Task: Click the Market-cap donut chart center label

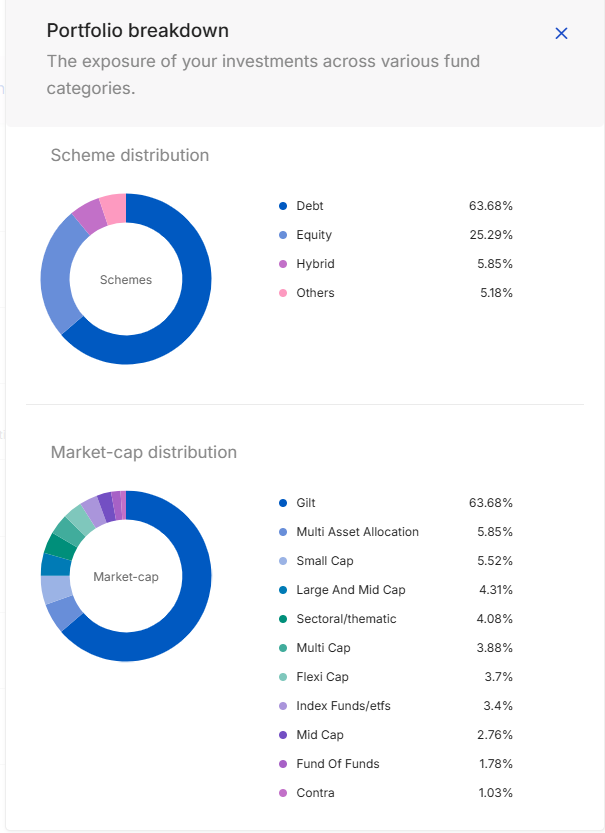Action: tap(126, 577)
